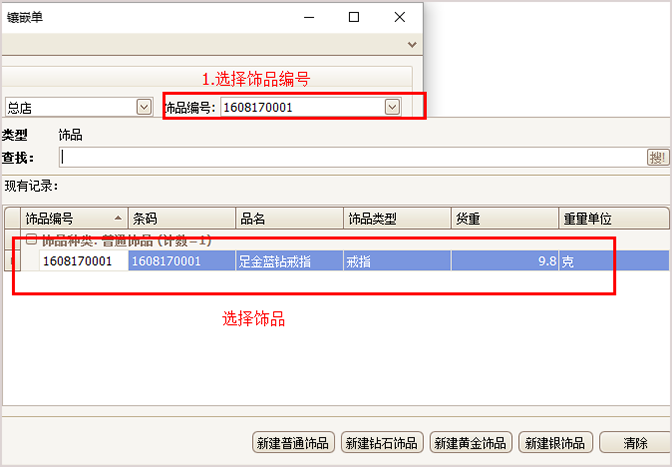The image size is (672, 467).
Task: Click the 重量单位 column header
Action: [x=614, y=219]
